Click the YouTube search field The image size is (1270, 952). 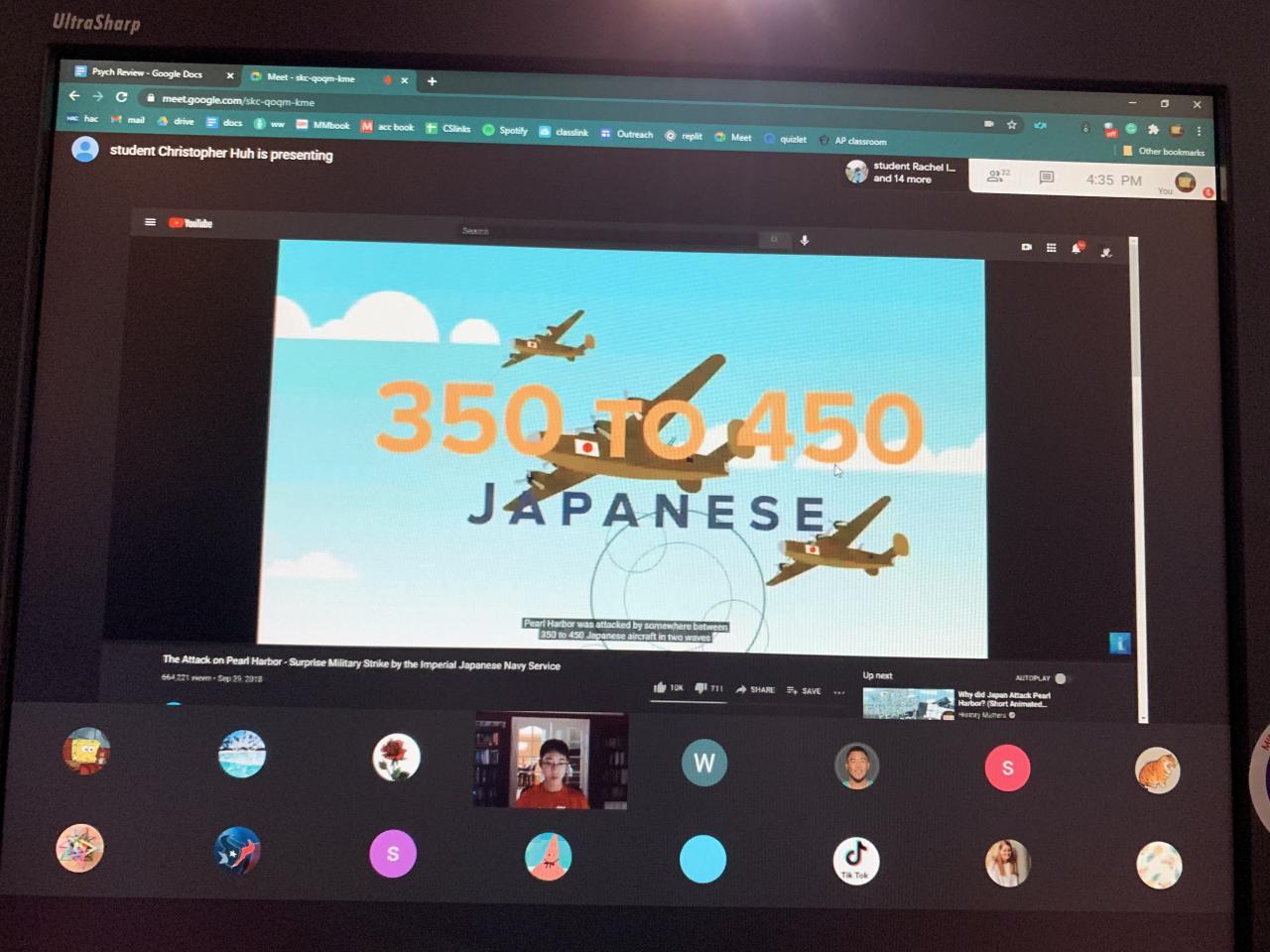[x=607, y=234]
